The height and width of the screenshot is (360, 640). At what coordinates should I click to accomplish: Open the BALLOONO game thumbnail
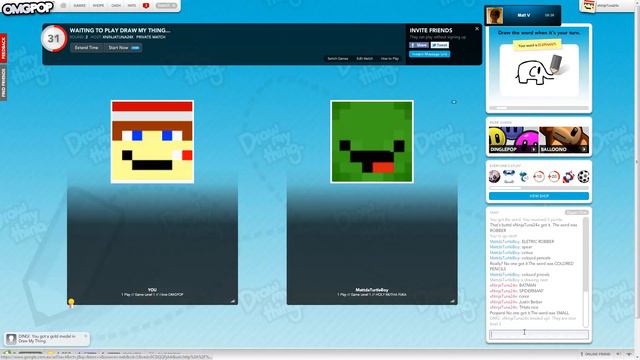click(564, 140)
